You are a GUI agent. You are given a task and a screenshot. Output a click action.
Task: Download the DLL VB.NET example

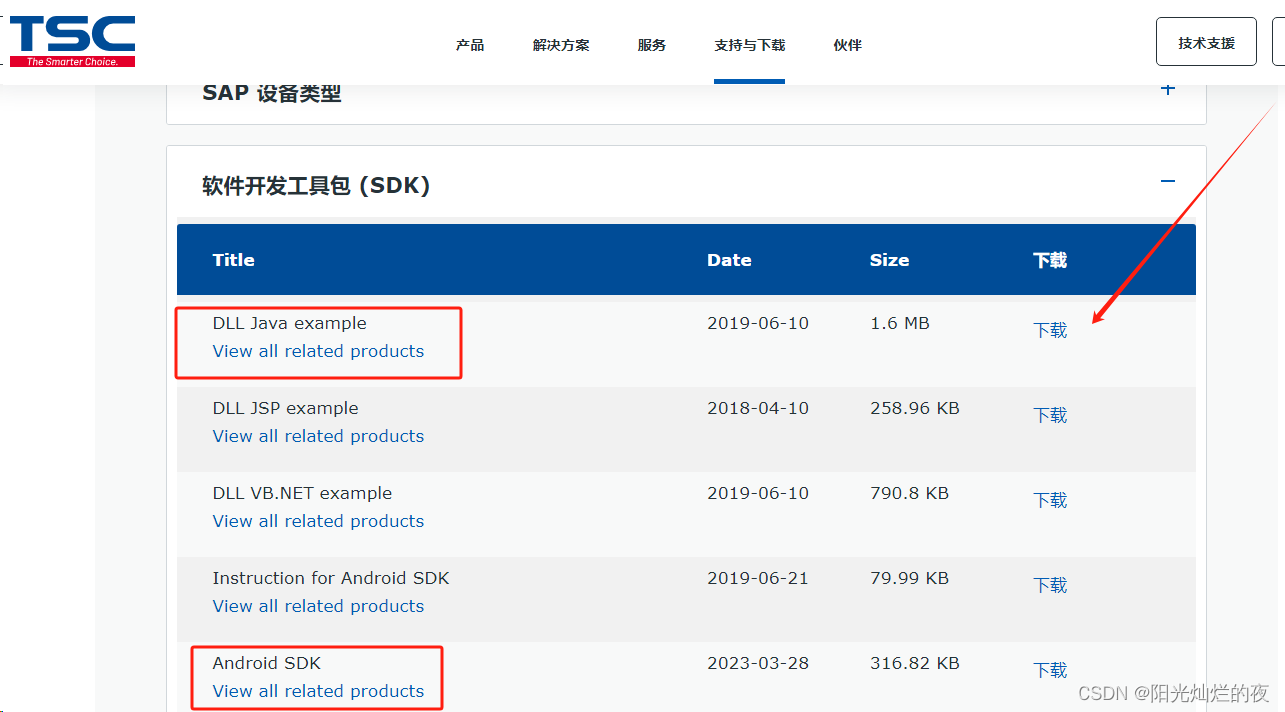click(1050, 499)
